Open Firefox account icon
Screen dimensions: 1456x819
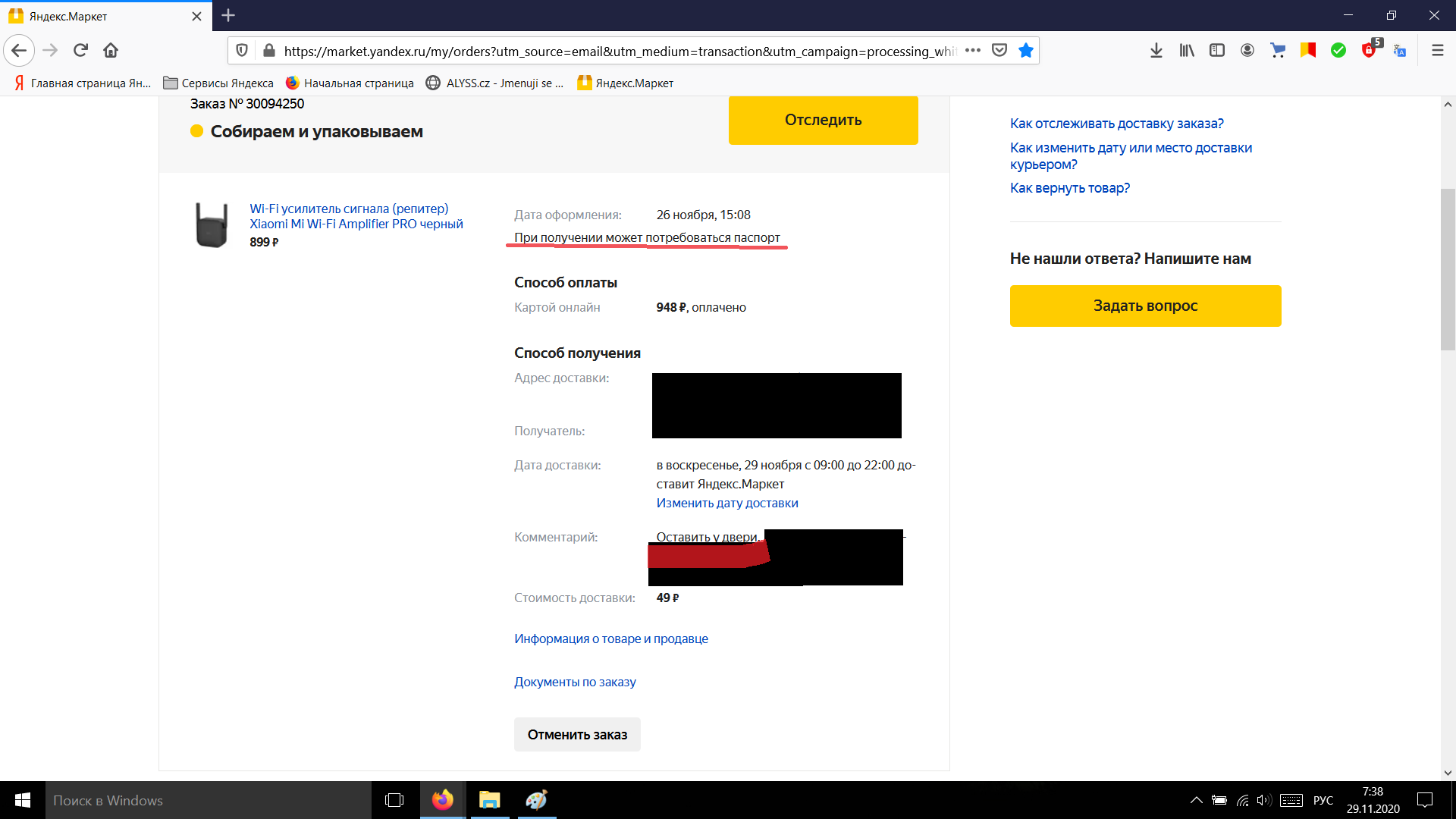(1247, 51)
